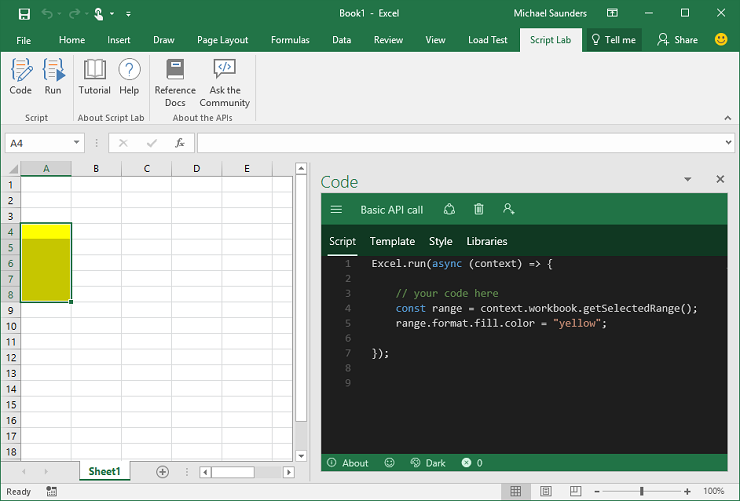Open the Data ribbon tab
Viewport: 740px width, 501px height.
click(x=341, y=40)
